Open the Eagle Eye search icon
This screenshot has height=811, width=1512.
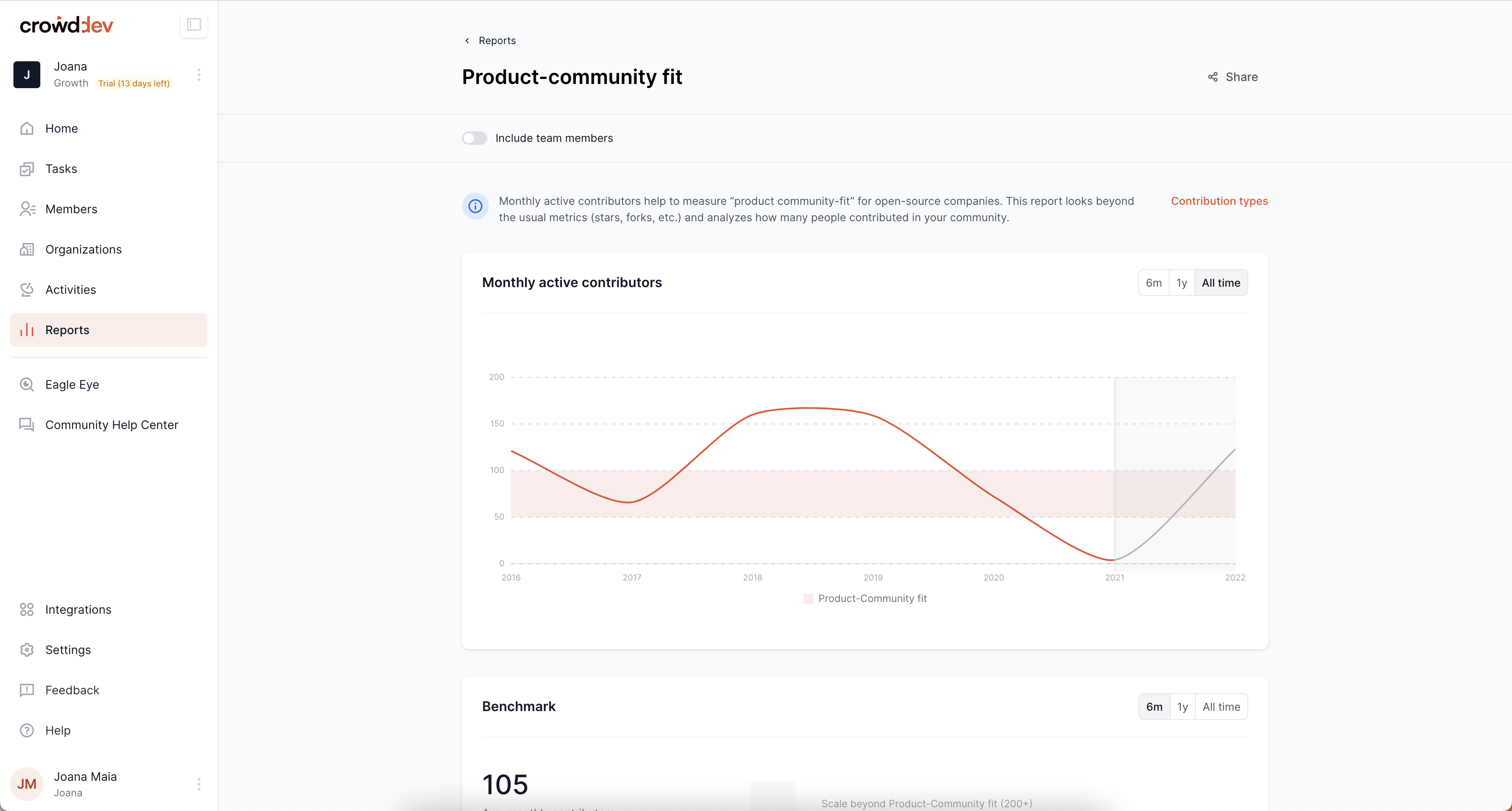(27, 385)
